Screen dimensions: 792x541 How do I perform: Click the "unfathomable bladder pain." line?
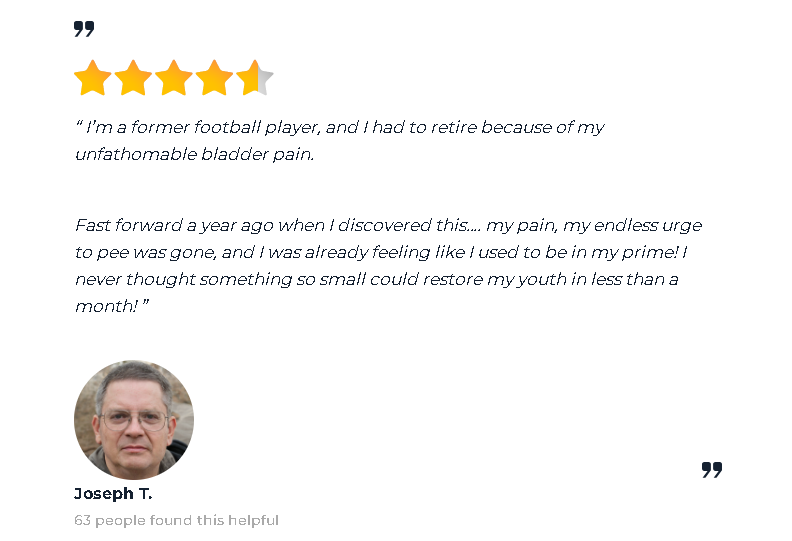pyautogui.click(x=194, y=155)
